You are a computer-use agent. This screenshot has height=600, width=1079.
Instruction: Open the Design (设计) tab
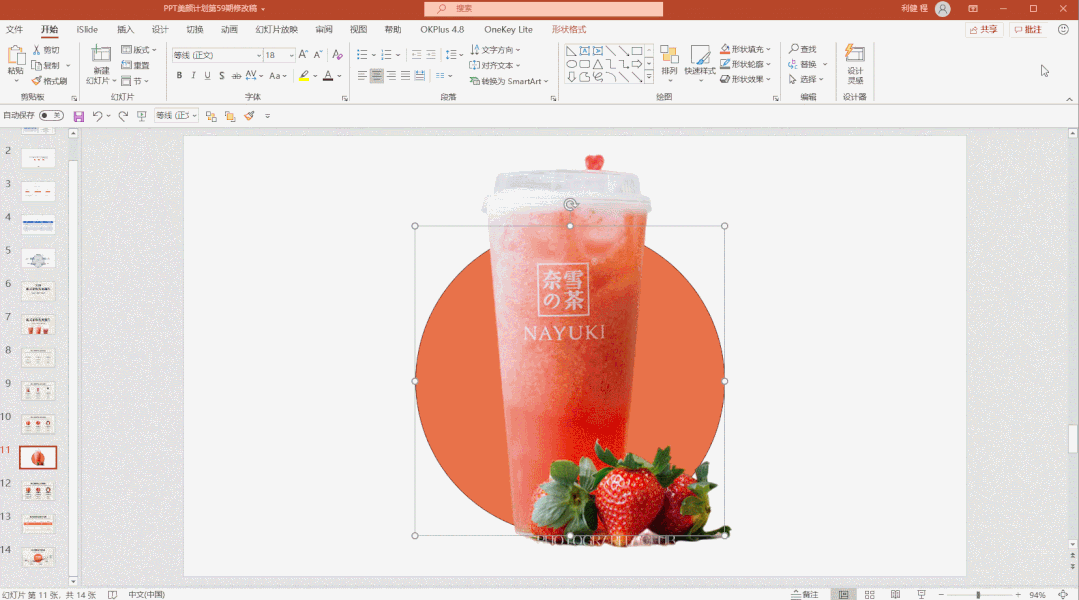click(160, 30)
